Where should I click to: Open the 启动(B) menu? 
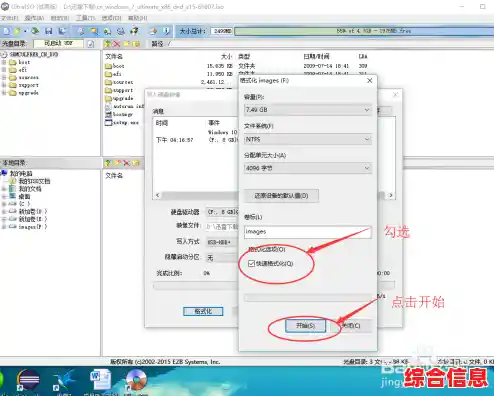point(60,18)
